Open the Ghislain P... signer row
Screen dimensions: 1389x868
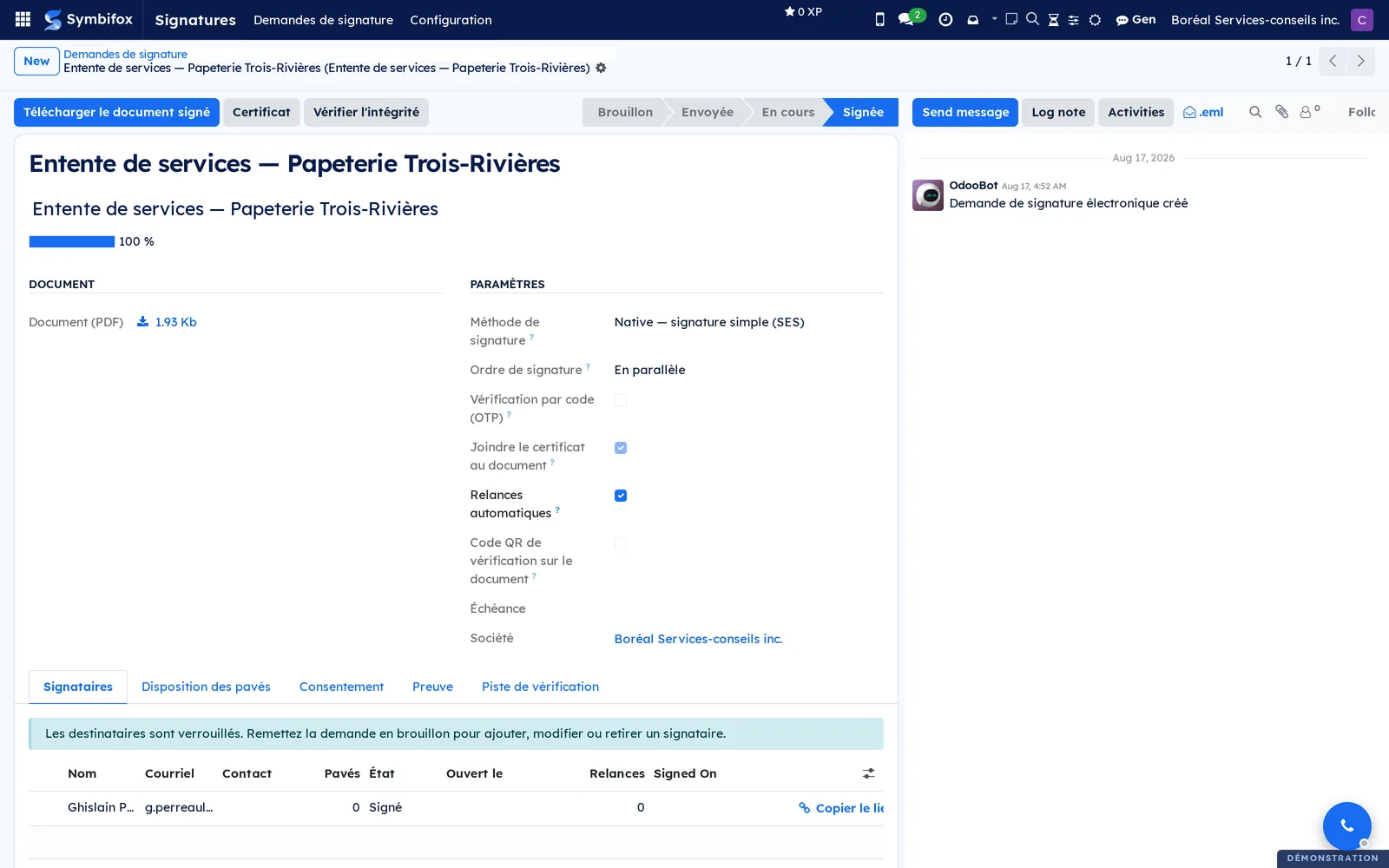pos(456,808)
